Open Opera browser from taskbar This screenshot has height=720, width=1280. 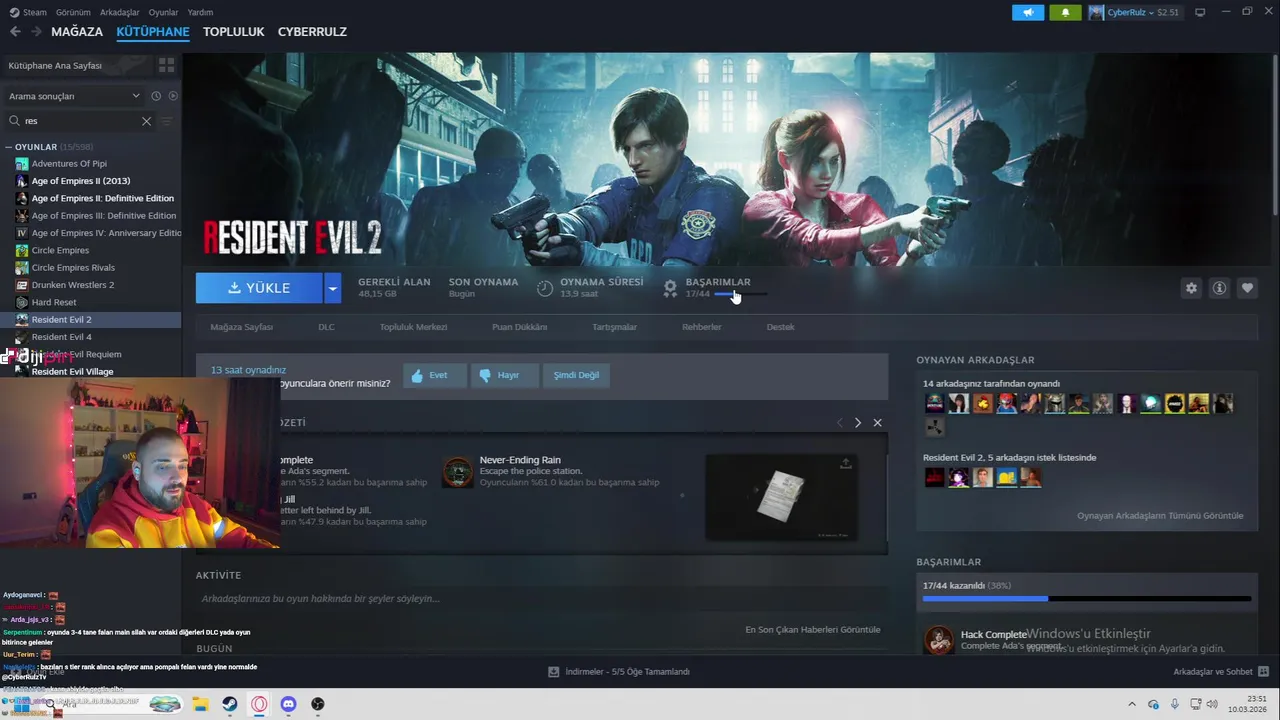click(x=259, y=704)
